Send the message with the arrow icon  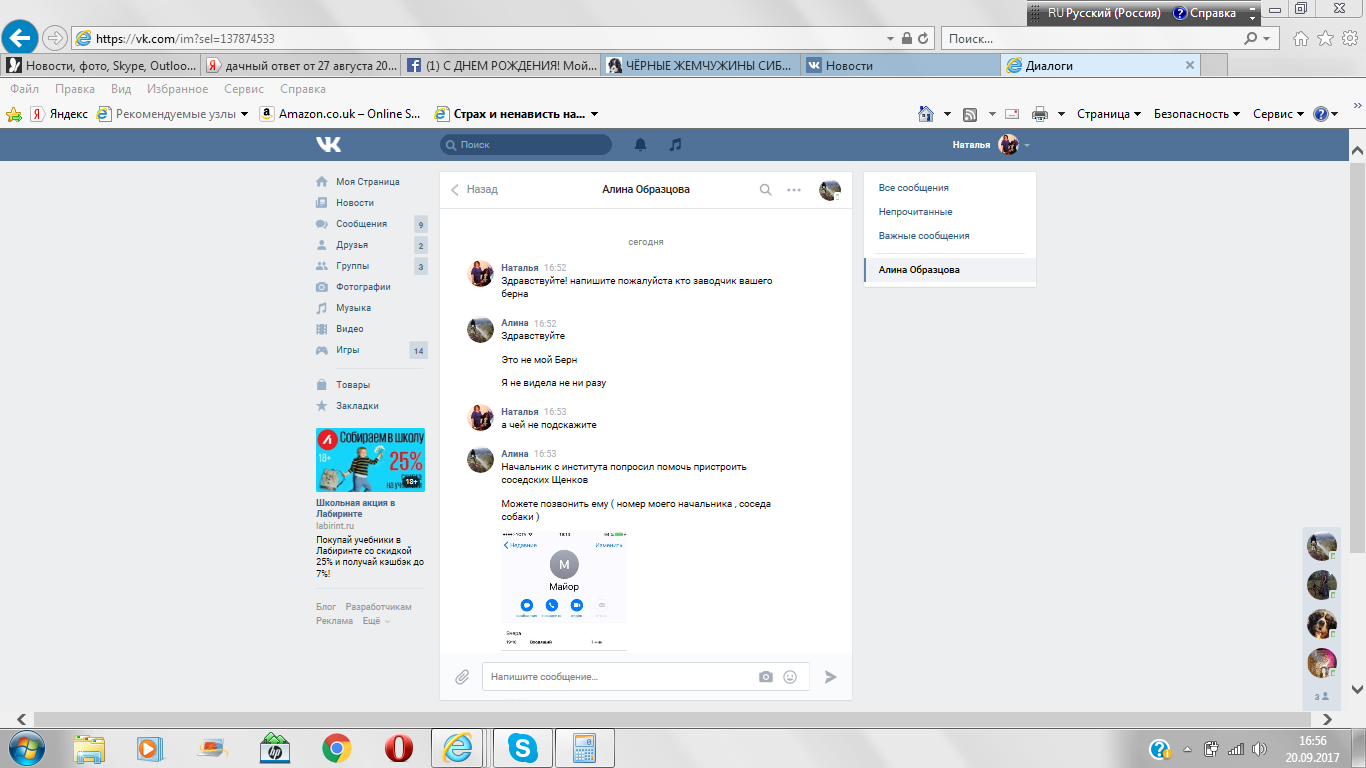[x=830, y=677]
